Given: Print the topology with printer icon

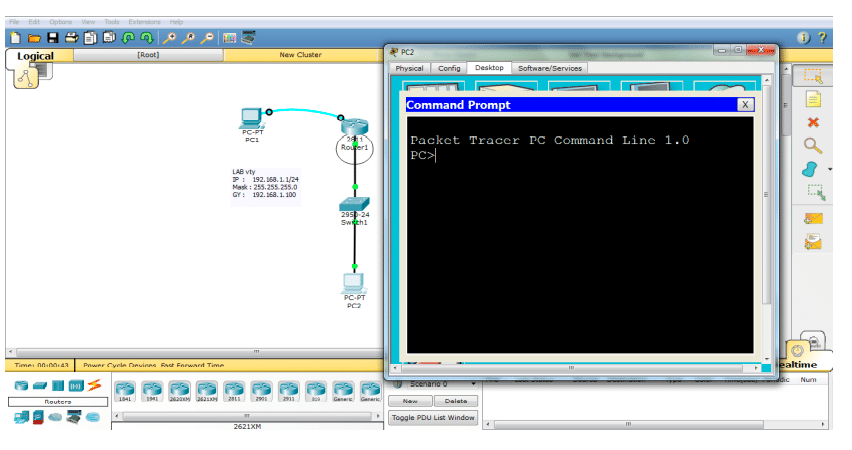Looking at the screenshot, I should coord(71,38).
